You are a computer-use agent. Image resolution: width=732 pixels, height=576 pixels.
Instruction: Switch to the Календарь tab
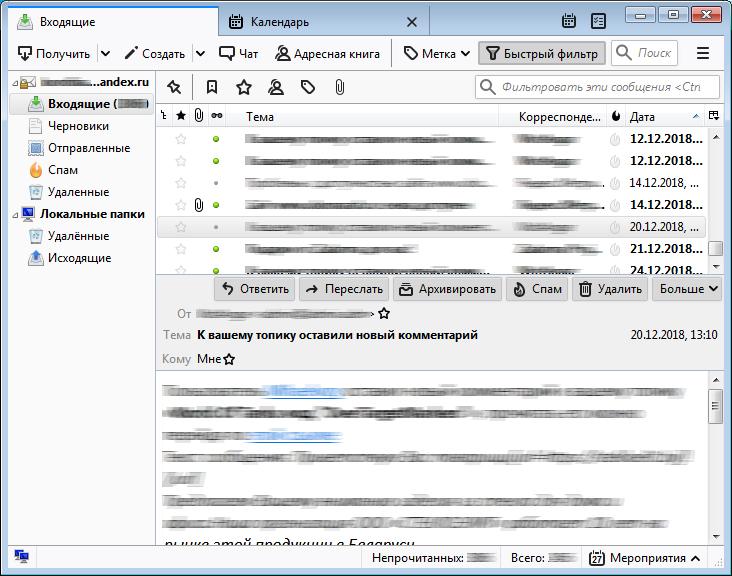pyautogui.click(x=279, y=21)
